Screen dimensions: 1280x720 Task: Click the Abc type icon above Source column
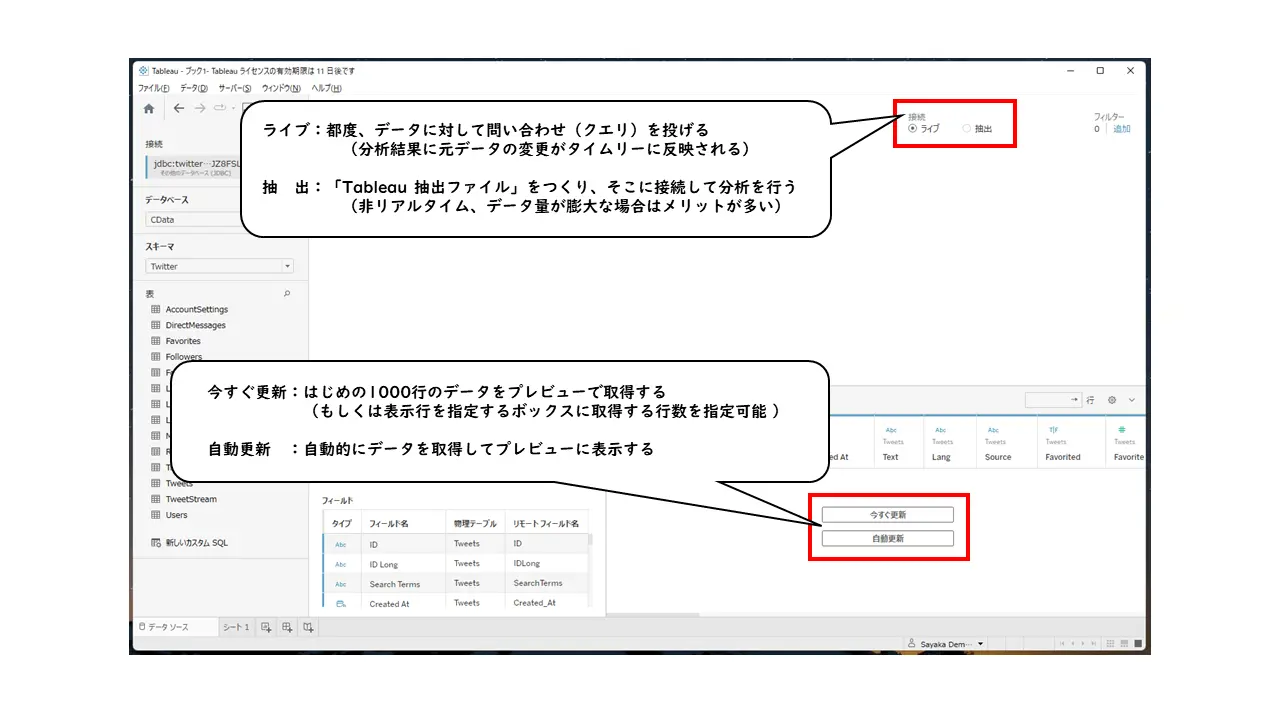(993, 430)
